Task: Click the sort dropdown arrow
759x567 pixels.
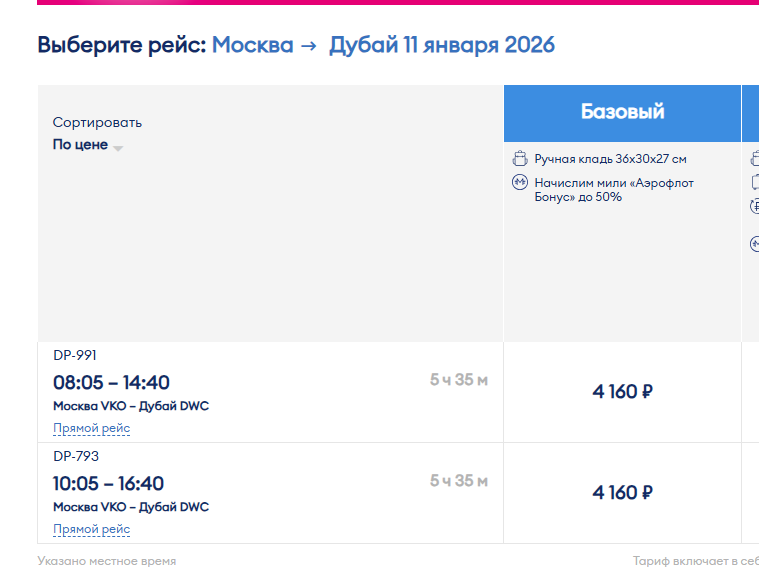Action: pyautogui.click(x=118, y=148)
